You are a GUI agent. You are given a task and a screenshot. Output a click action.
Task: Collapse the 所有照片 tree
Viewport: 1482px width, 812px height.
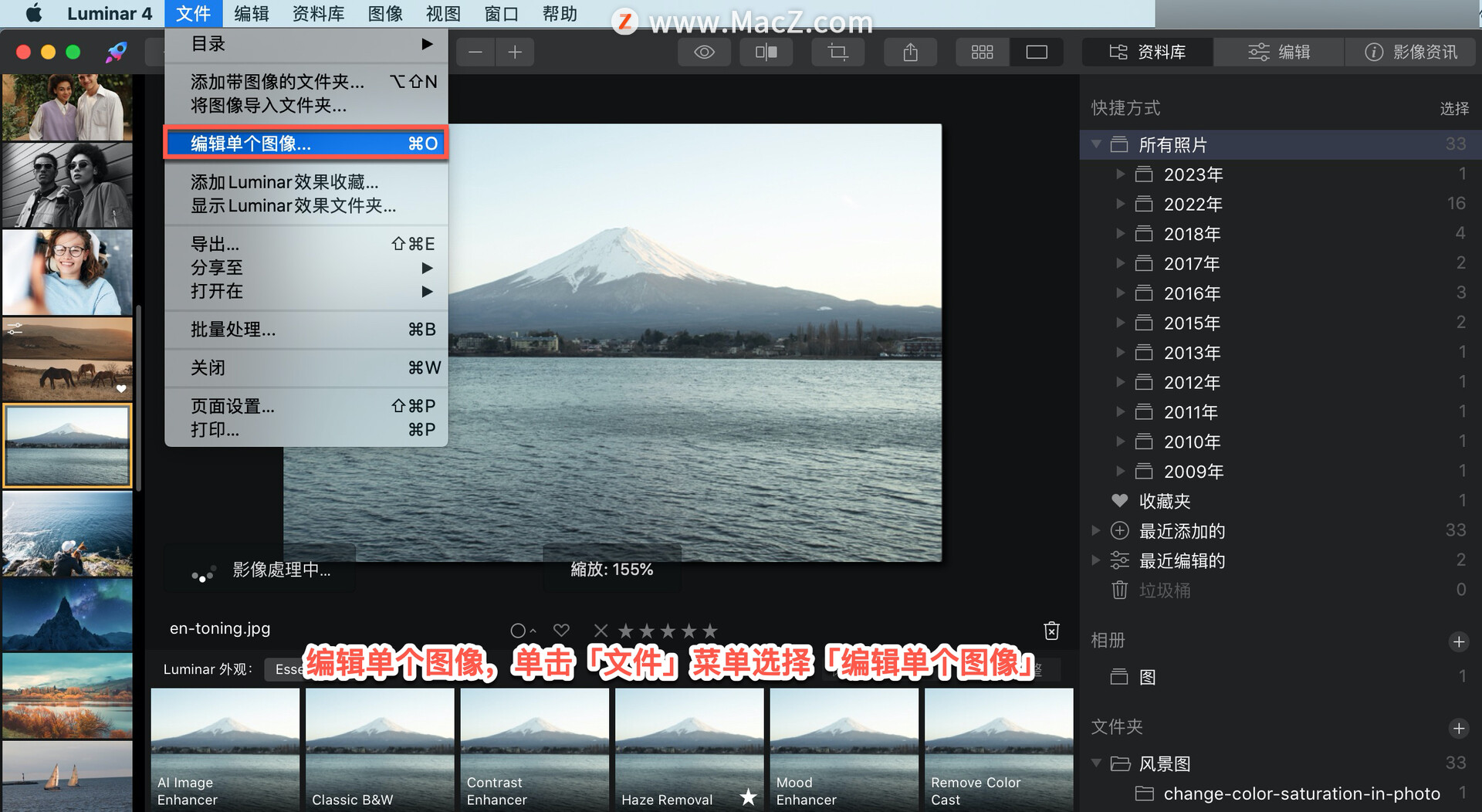1096,144
